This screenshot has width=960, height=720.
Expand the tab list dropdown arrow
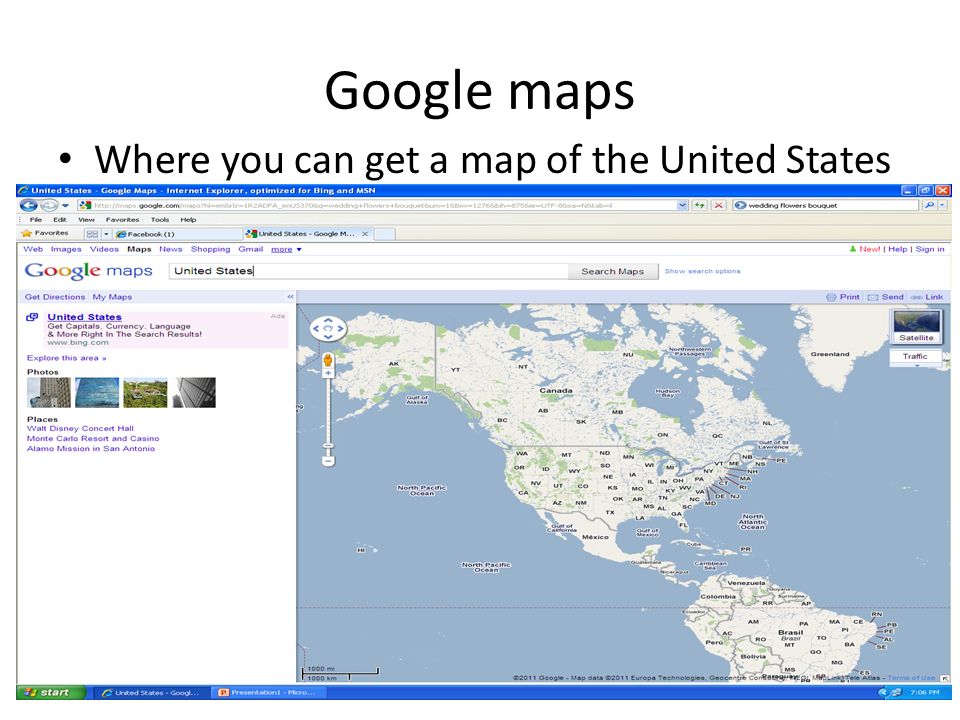click(x=106, y=234)
